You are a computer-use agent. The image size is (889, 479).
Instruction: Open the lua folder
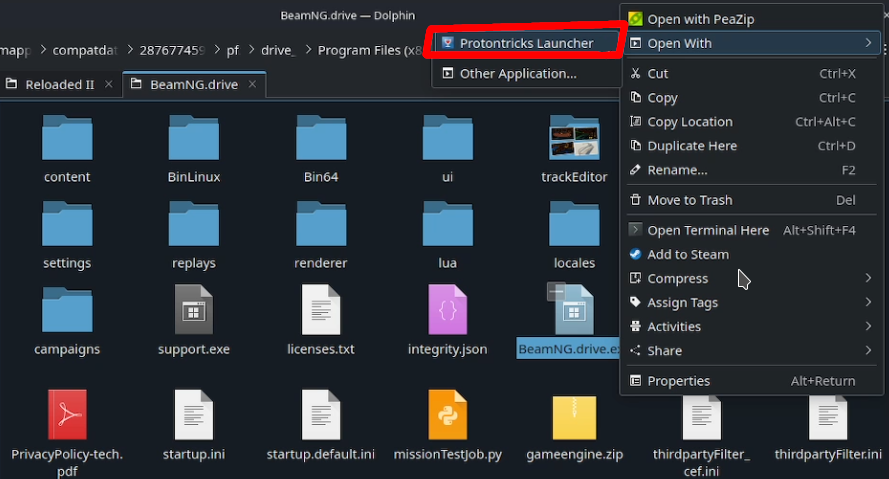point(447,224)
